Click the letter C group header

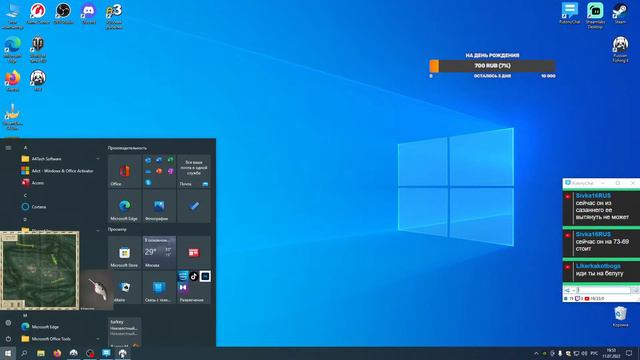tap(25, 195)
